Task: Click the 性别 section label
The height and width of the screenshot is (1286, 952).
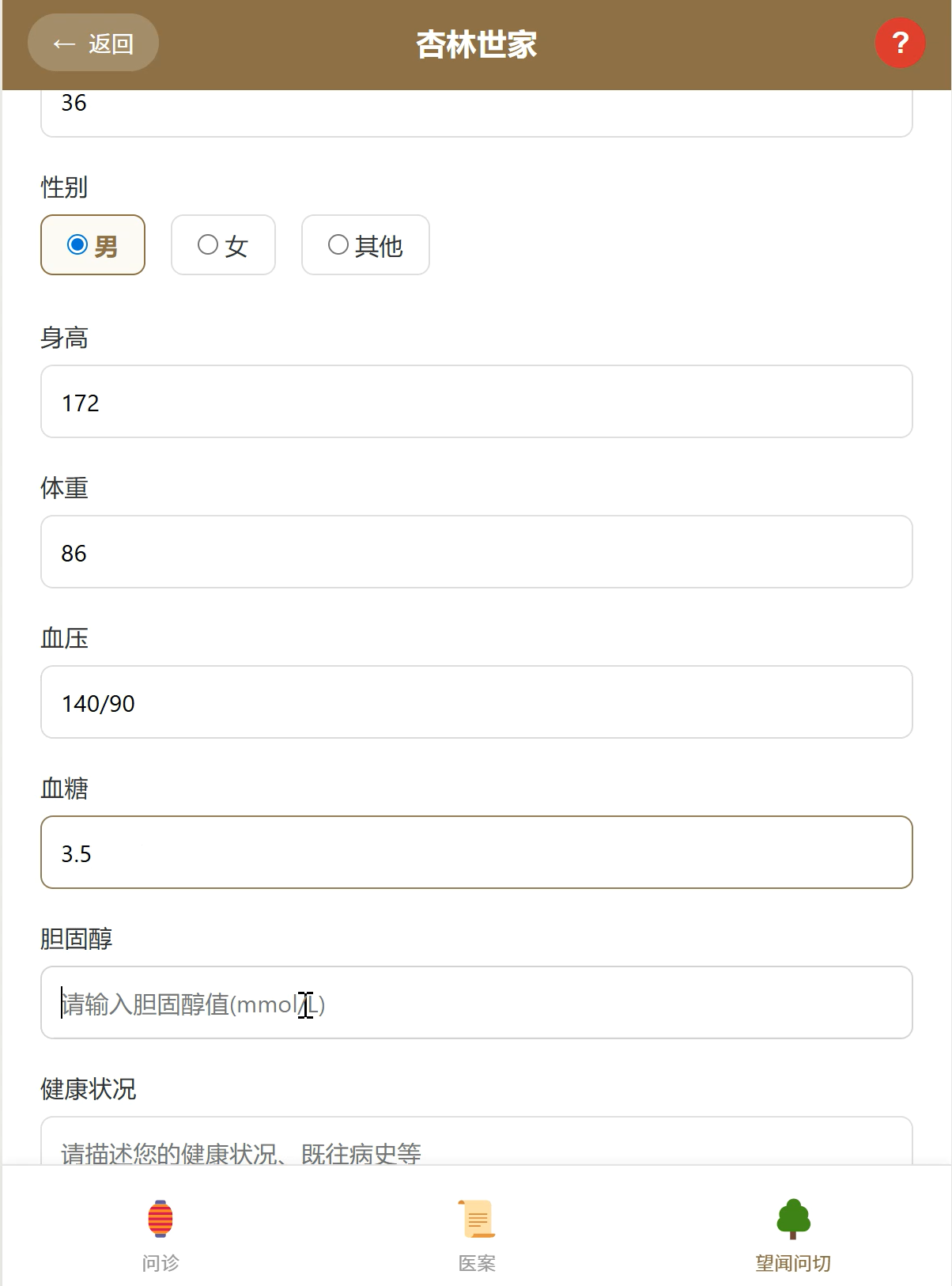Action: tap(64, 187)
